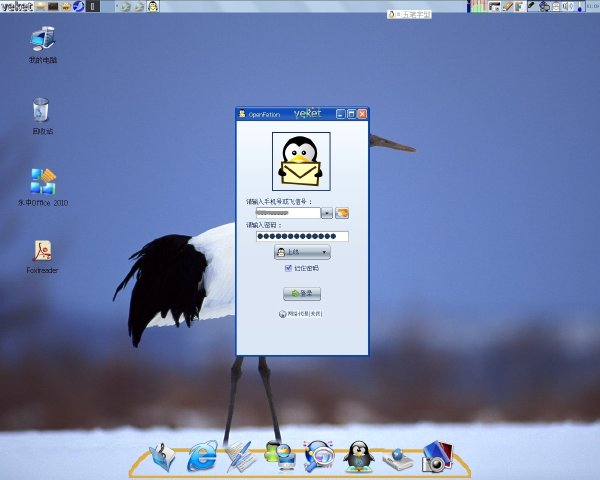Open the Yeket start menu button

click(x=17, y=7)
